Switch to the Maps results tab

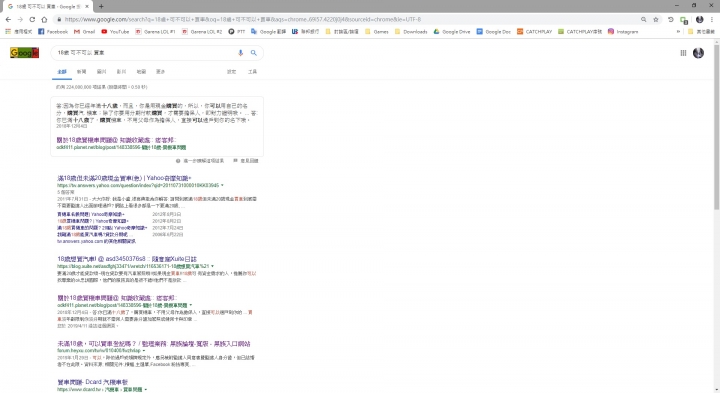pos(141,72)
